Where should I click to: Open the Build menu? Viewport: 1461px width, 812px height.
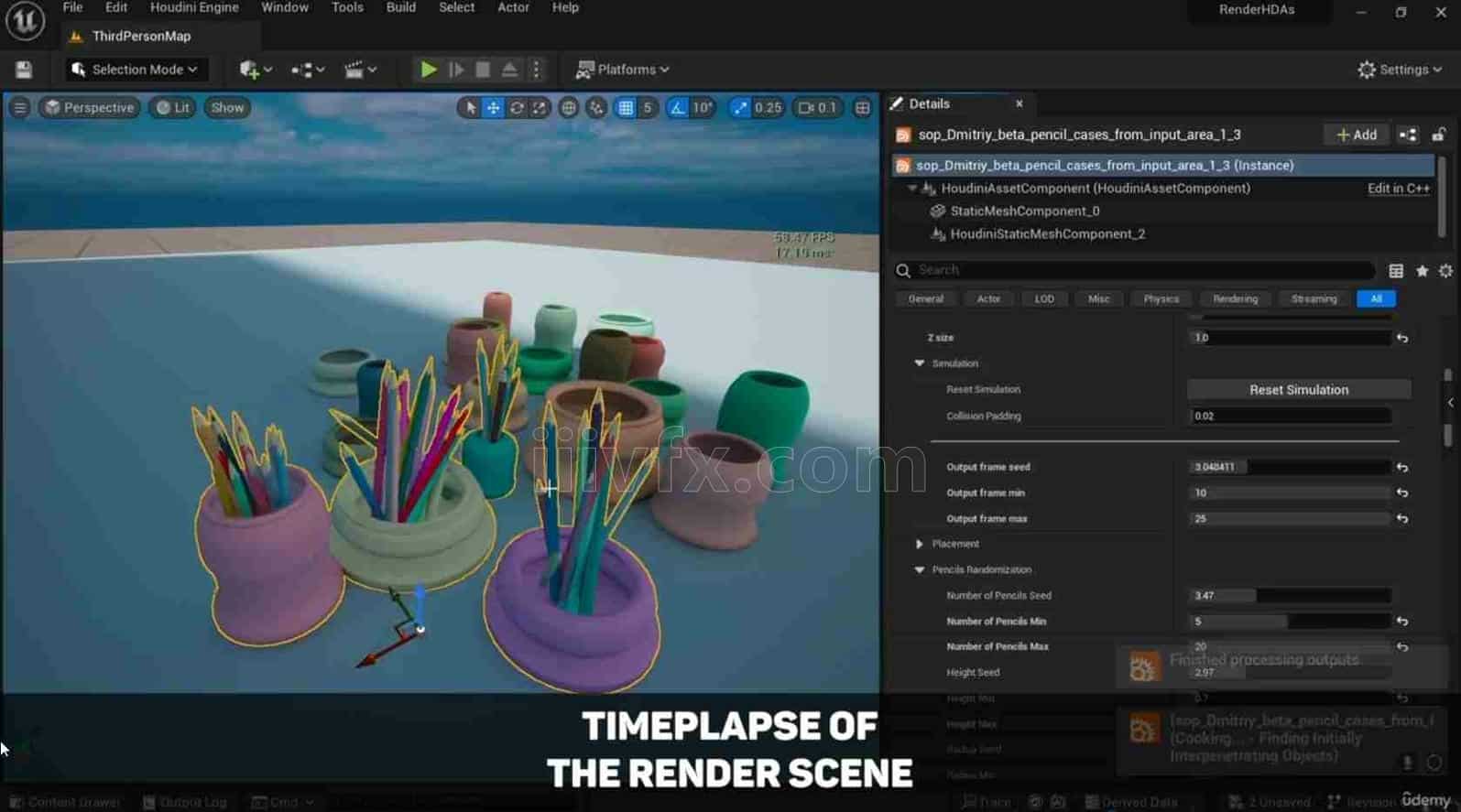[x=401, y=8]
